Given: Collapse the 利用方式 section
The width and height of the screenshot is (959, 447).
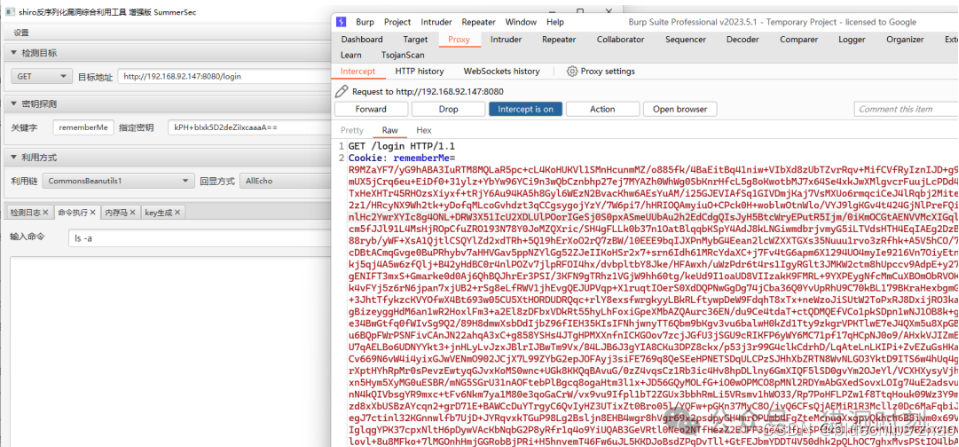Looking at the screenshot, I should pos(14,157).
